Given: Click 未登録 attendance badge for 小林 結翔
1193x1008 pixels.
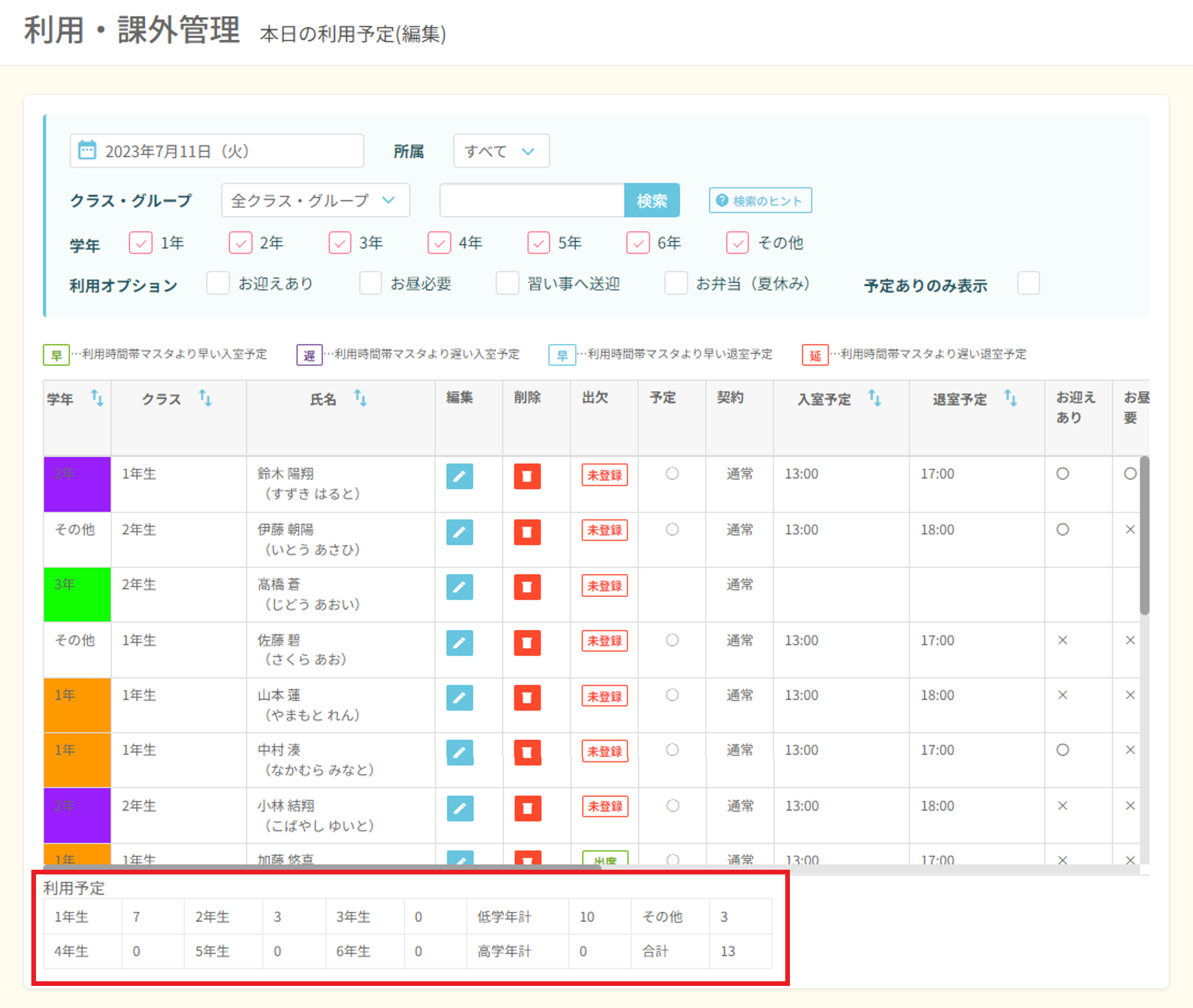Looking at the screenshot, I should click(x=605, y=806).
